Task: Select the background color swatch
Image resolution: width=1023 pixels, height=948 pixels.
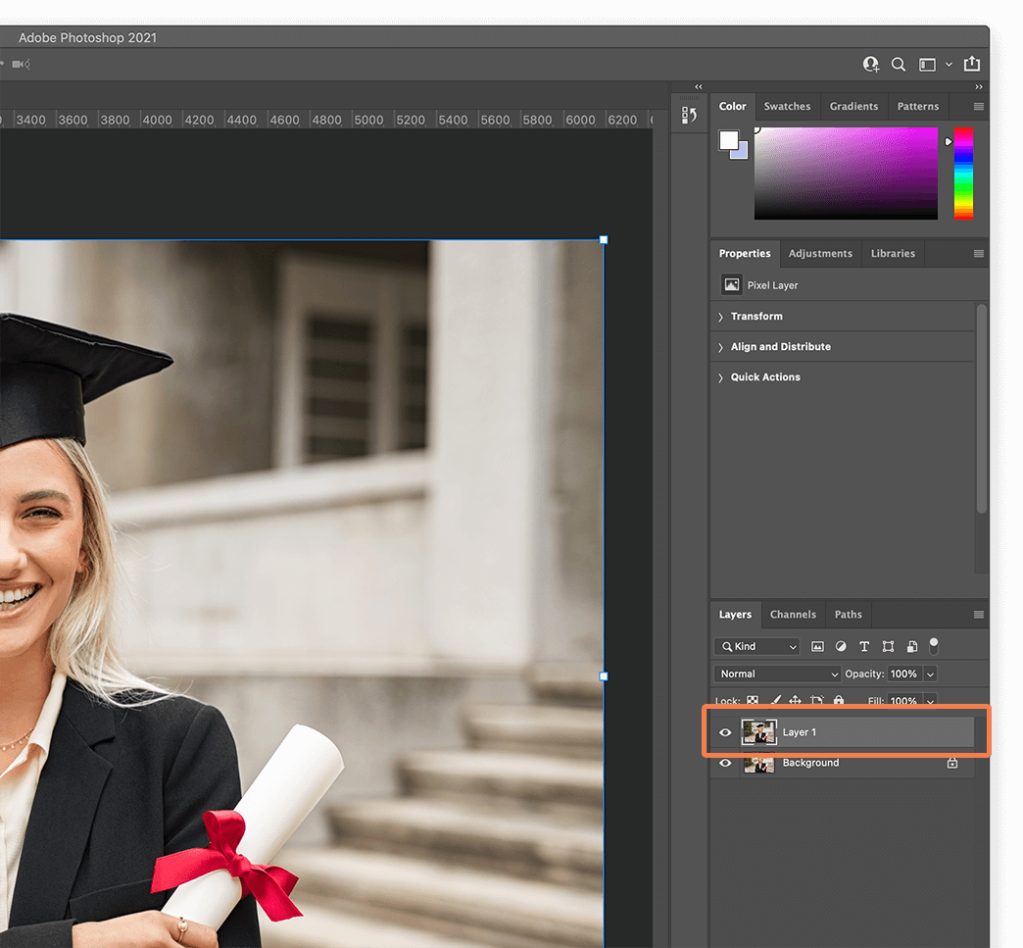Action: pyautogui.click(x=742, y=153)
